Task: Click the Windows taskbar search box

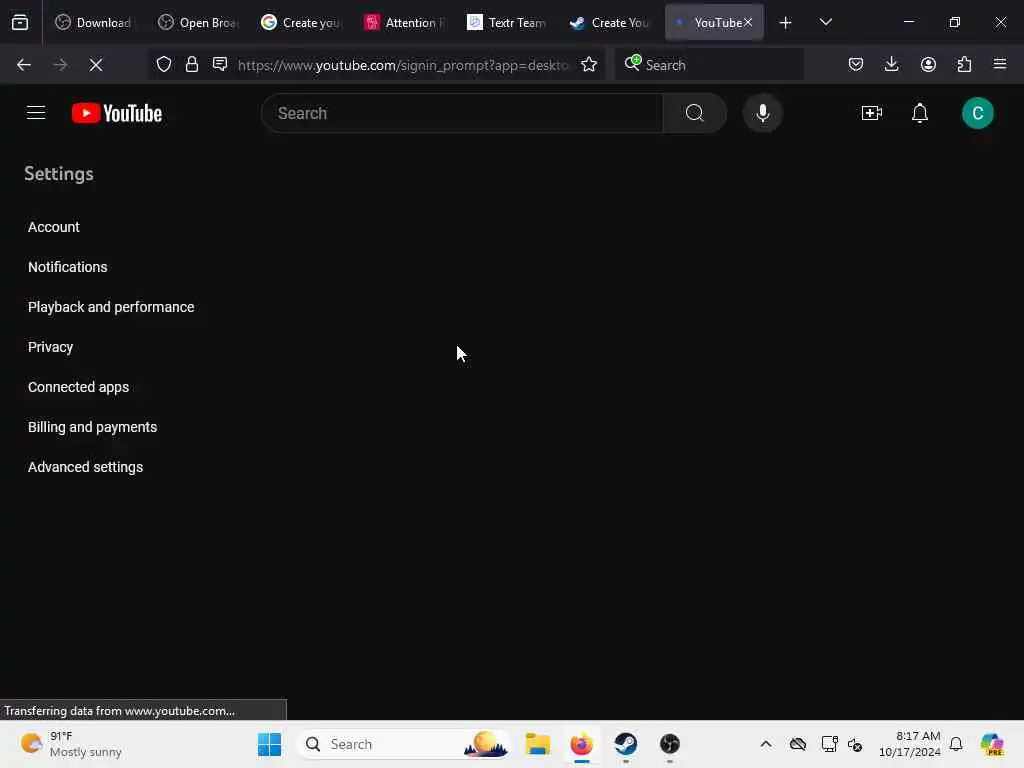Action: [x=404, y=744]
